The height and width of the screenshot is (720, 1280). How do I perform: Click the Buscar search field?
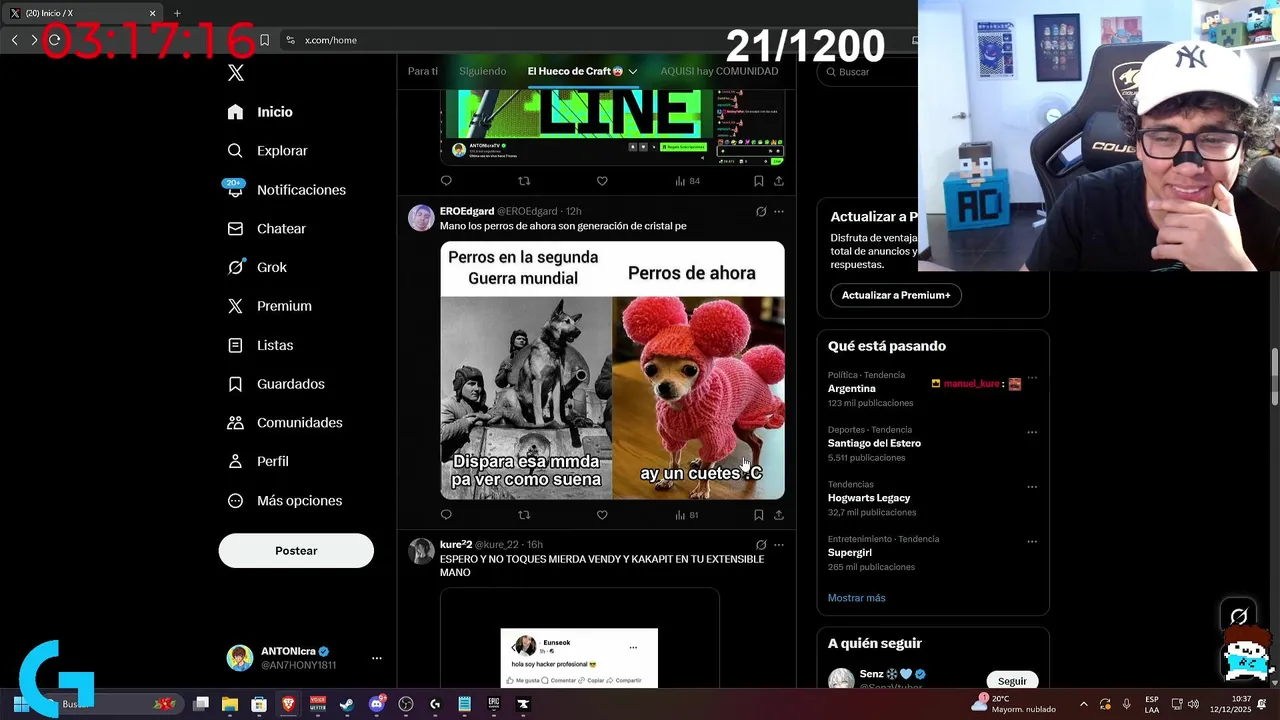(x=870, y=72)
